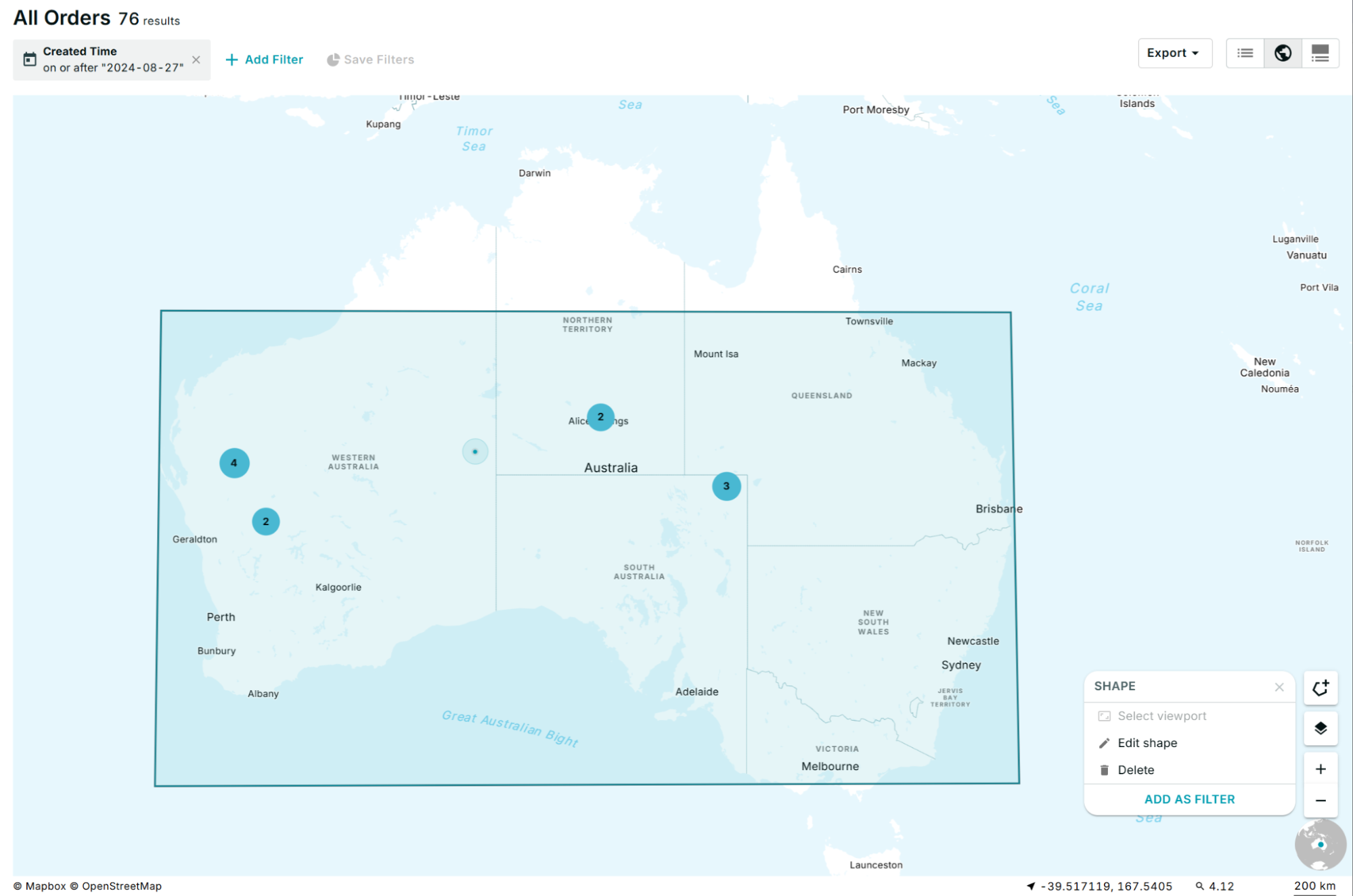This screenshot has width=1353, height=896.
Task: Click Save Filters
Action: pos(370,60)
